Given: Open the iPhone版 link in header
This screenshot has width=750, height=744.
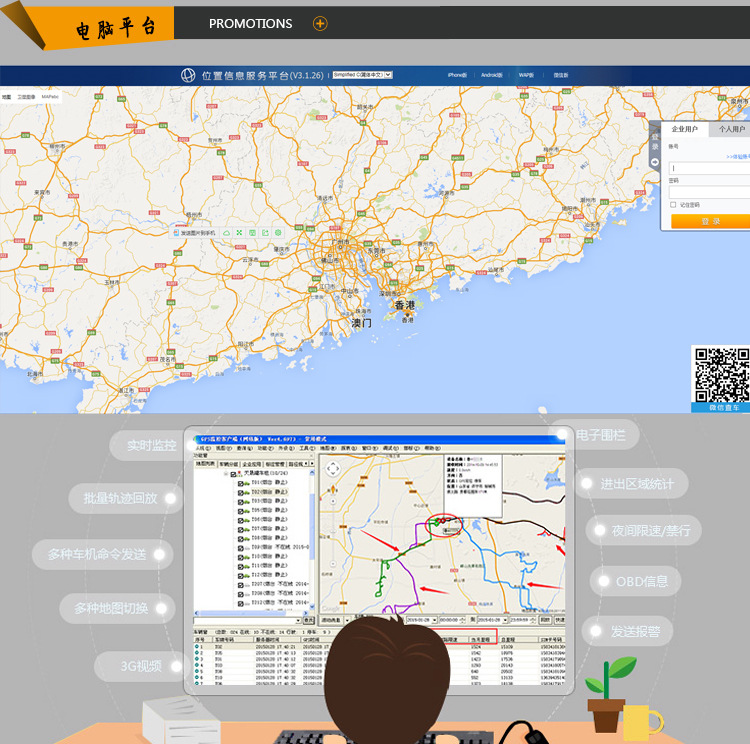Looking at the screenshot, I should [457, 75].
